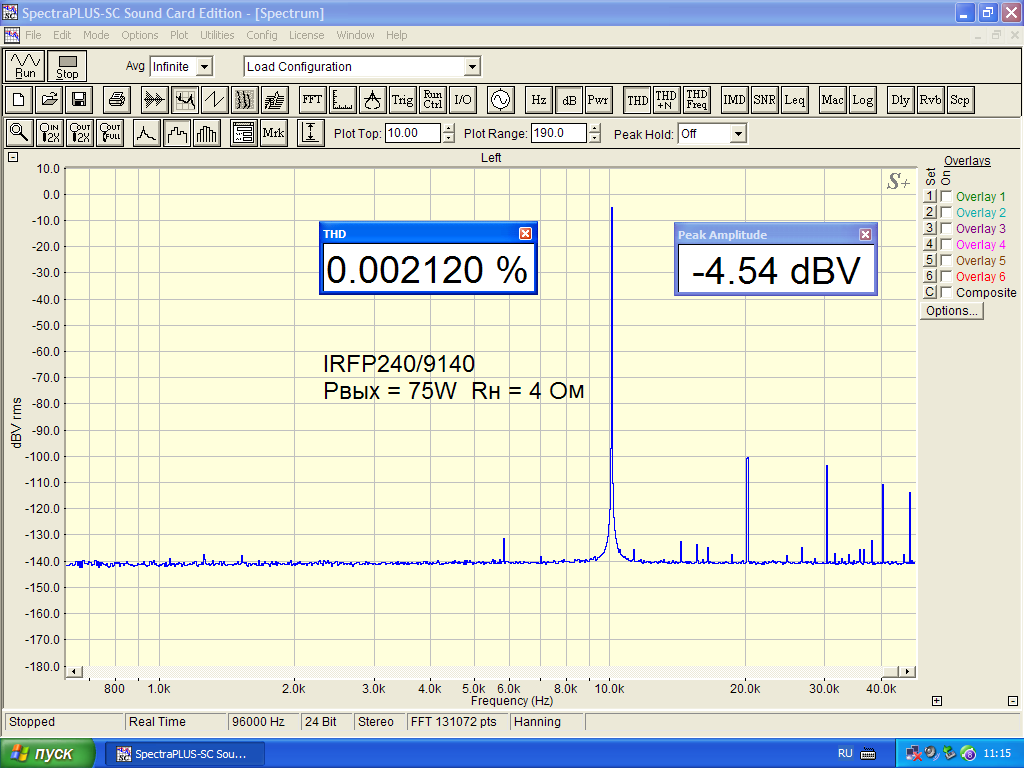Enable the Overlay 6 checkbox
This screenshot has width=1024, height=768.
pos(946,276)
